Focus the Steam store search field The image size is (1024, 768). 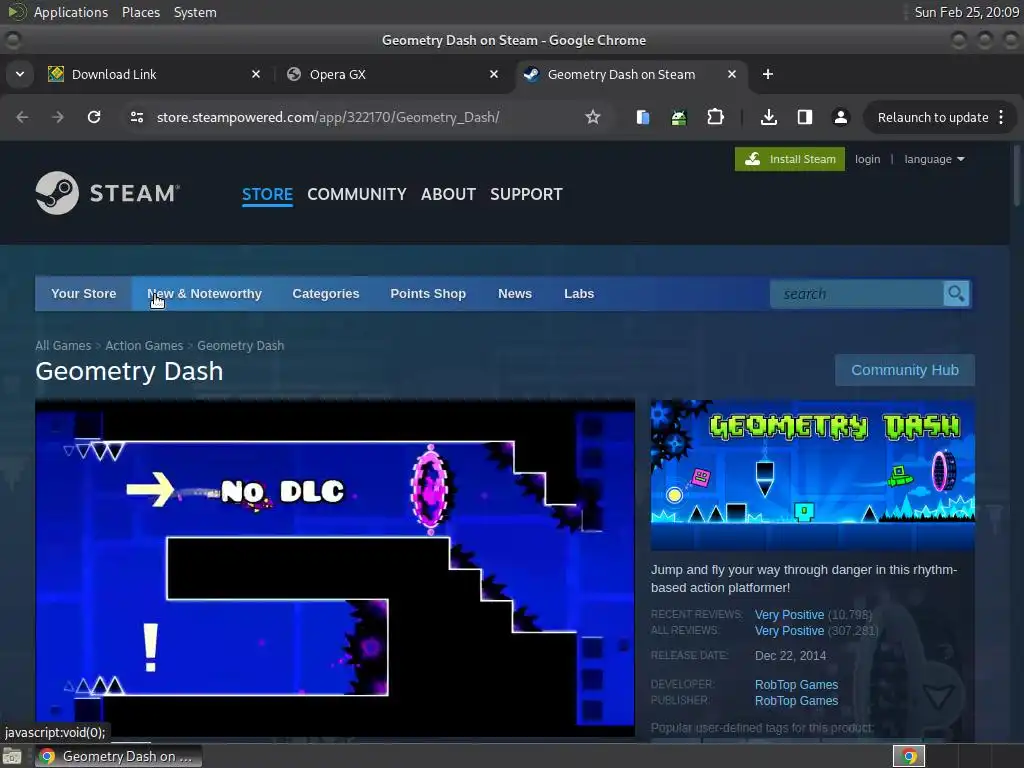point(857,294)
